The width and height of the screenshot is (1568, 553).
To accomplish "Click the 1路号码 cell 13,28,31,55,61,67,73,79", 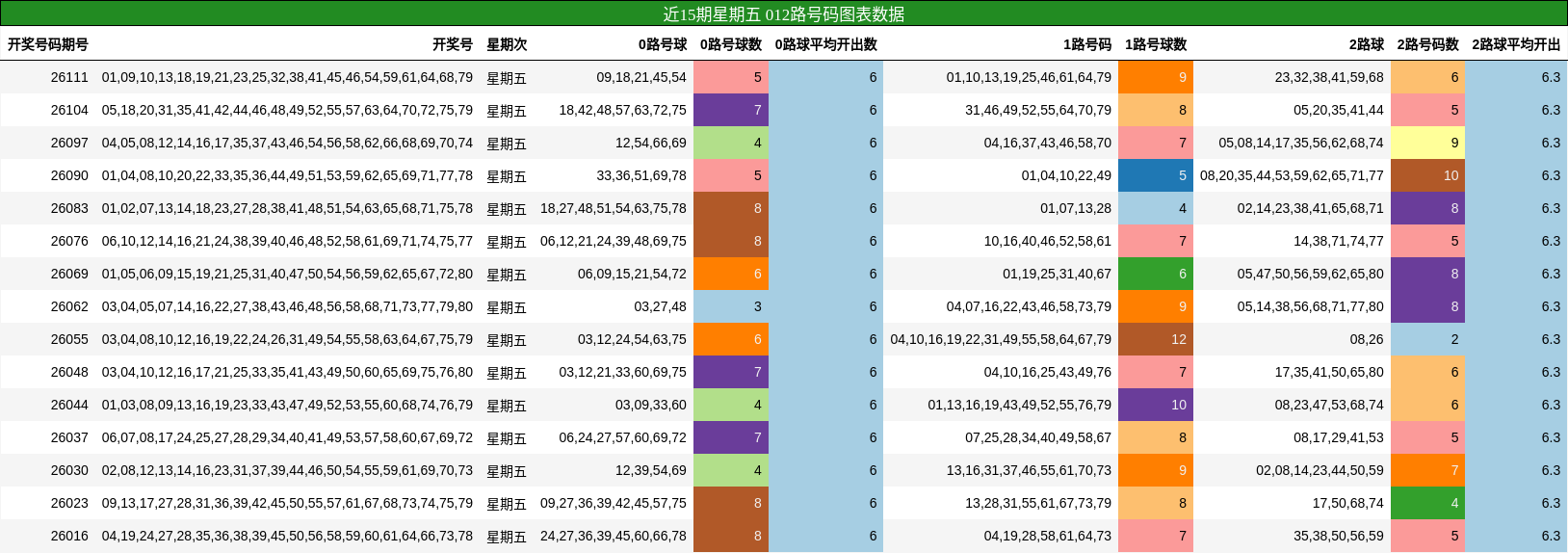I will pos(1038,503).
